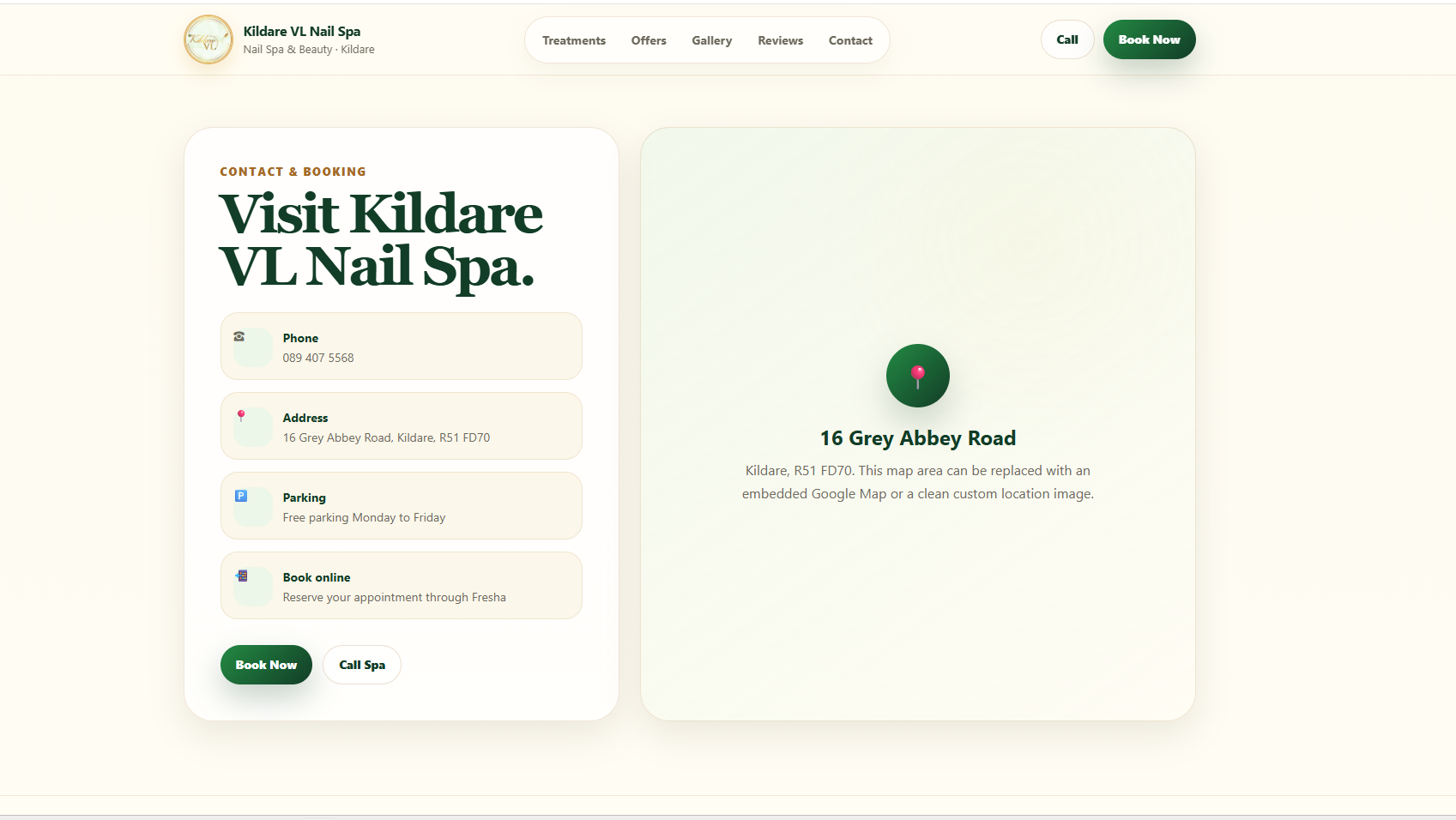Image resolution: width=1456 pixels, height=820 pixels.
Task: Open the Offers nav item
Action: tap(649, 40)
